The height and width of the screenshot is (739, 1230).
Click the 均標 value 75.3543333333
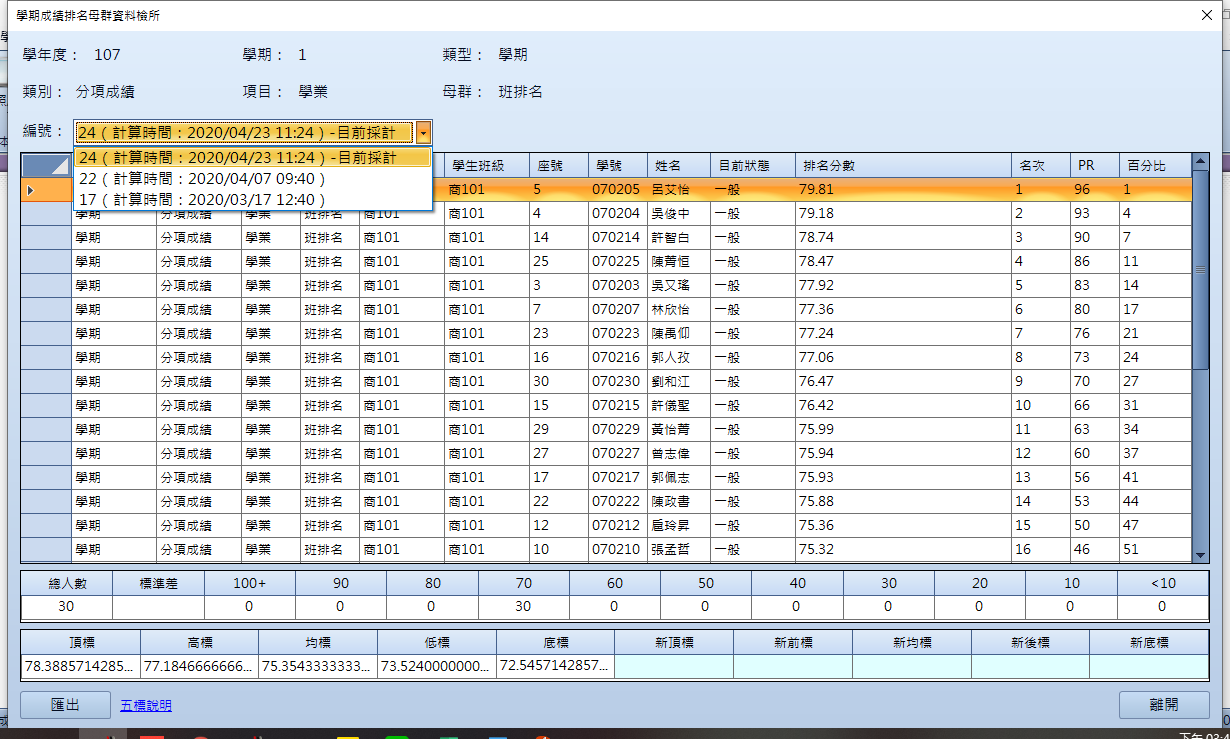(x=318, y=666)
